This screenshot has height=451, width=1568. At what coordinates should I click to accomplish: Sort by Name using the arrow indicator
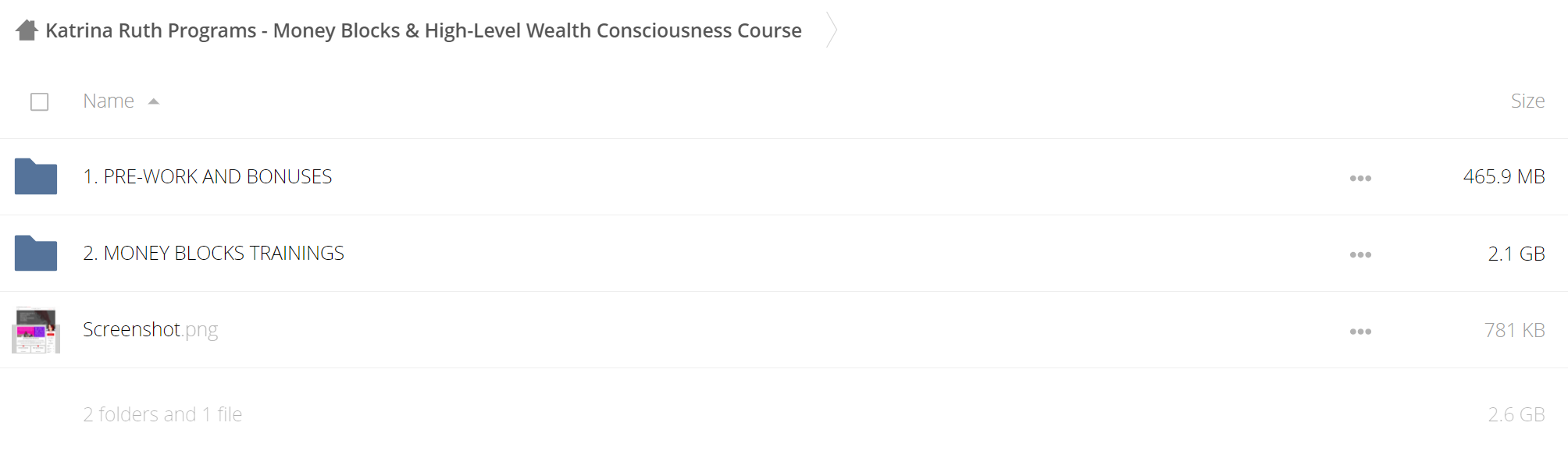pyautogui.click(x=154, y=101)
